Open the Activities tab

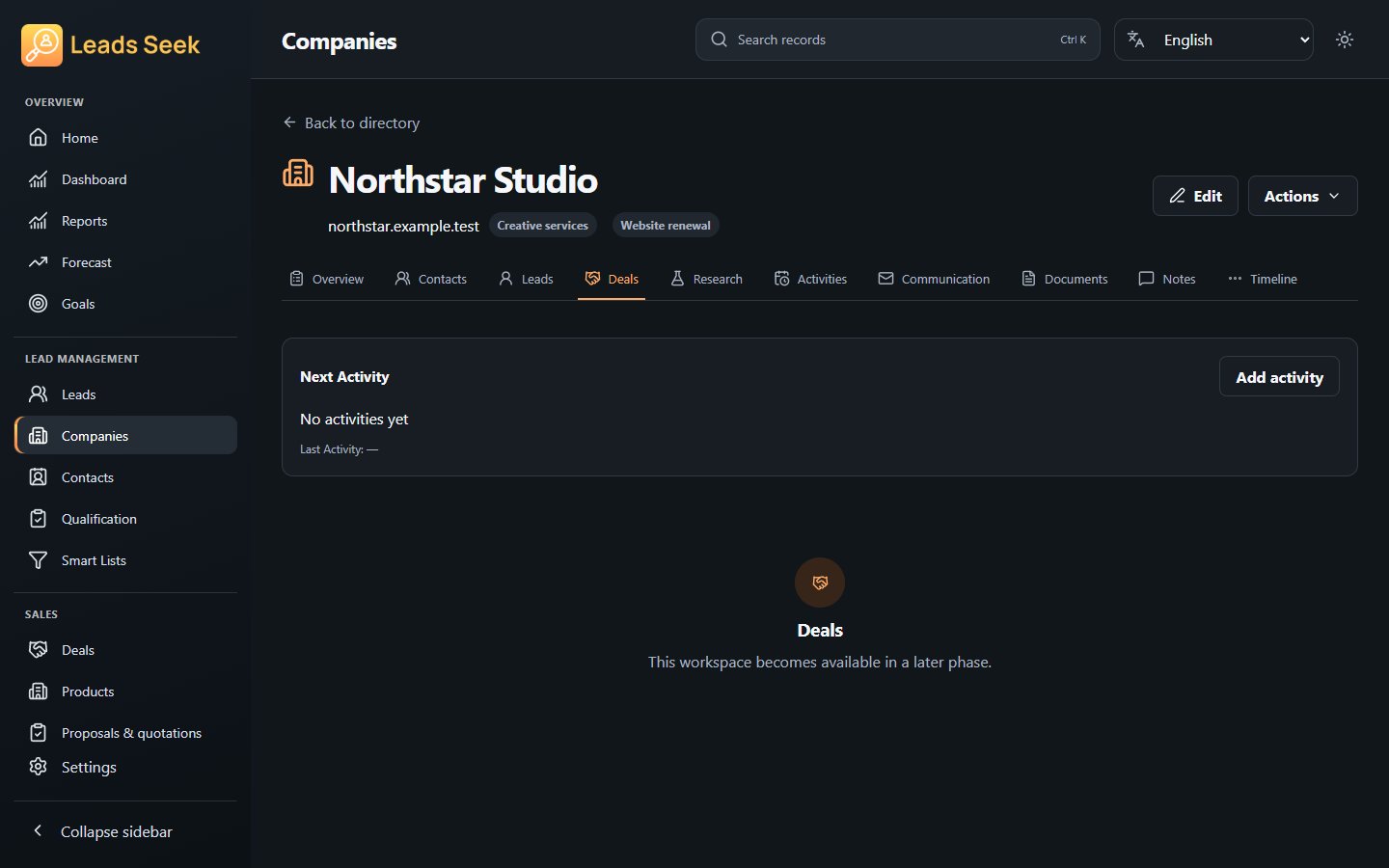(810, 279)
